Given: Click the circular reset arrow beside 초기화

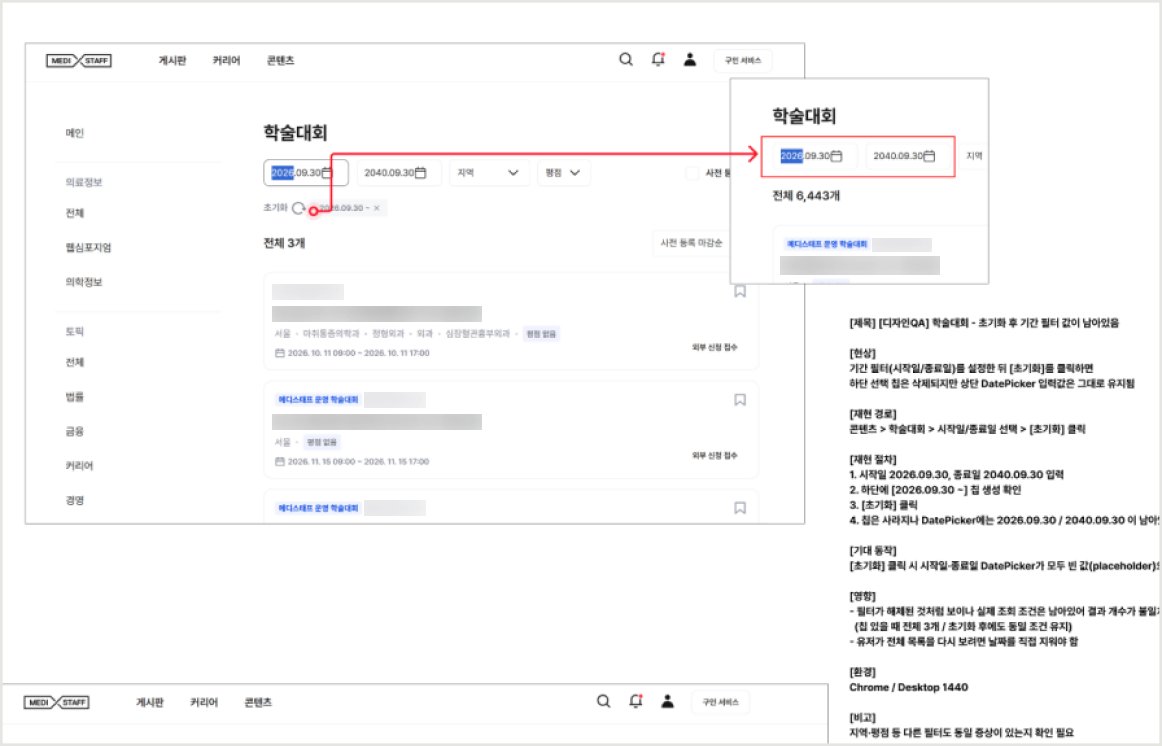Looking at the screenshot, I should [x=298, y=208].
